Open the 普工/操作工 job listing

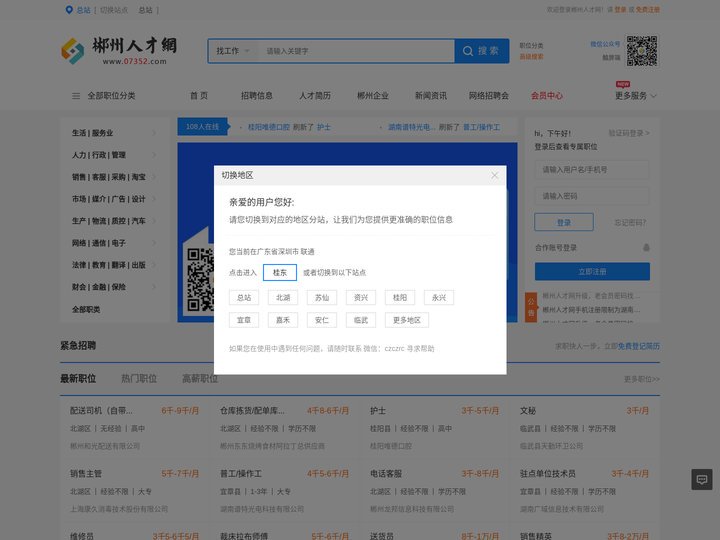[x=239, y=473]
